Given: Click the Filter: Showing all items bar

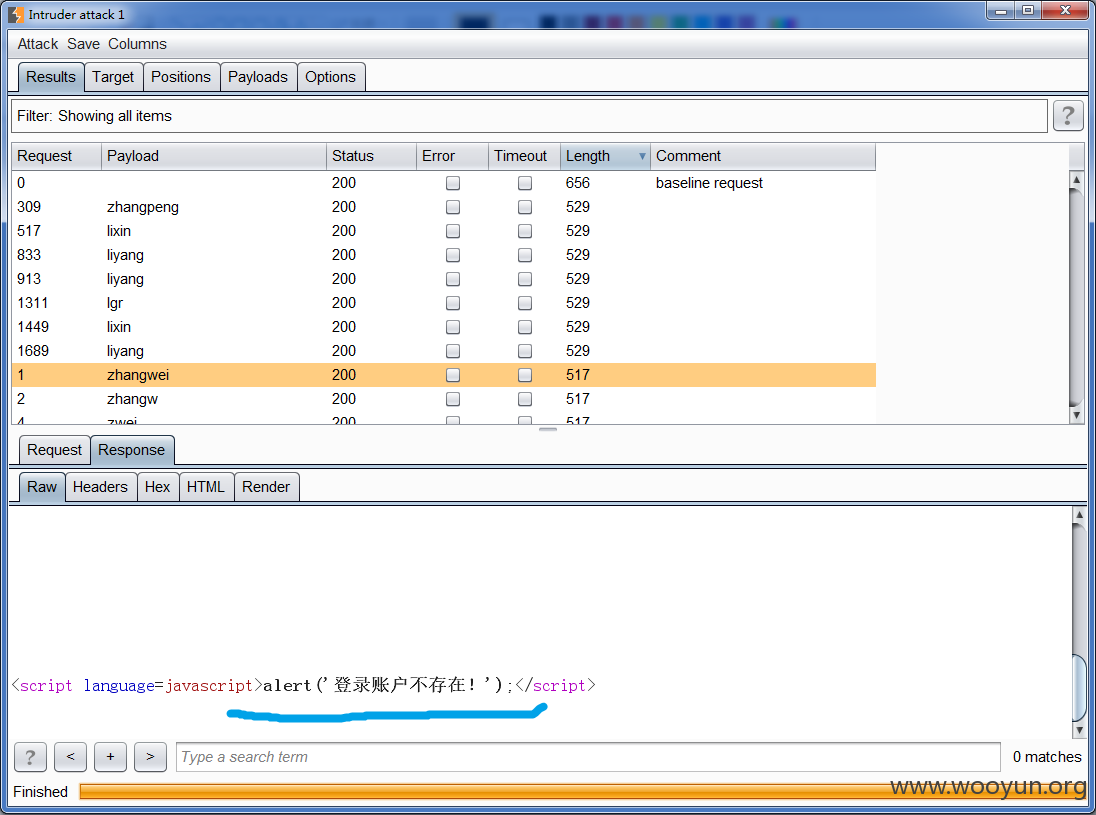Looking at the screenshot, I should pos(529,116).
